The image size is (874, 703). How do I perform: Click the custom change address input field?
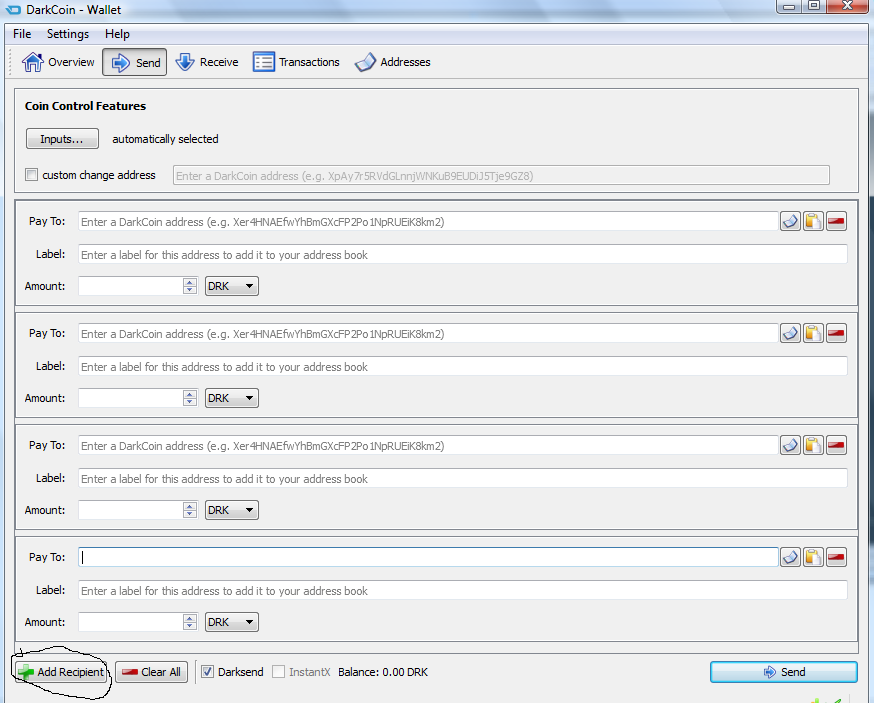click(501, 176)
